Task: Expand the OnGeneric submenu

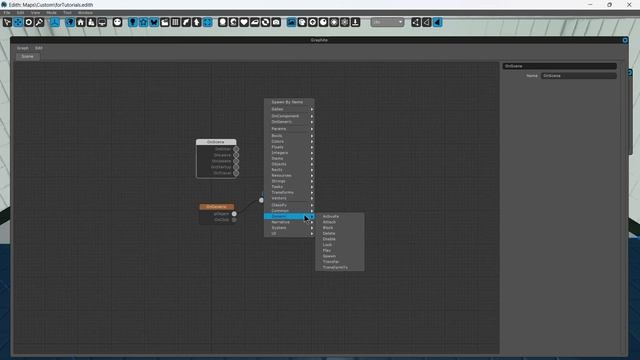Action: point(289,122)
